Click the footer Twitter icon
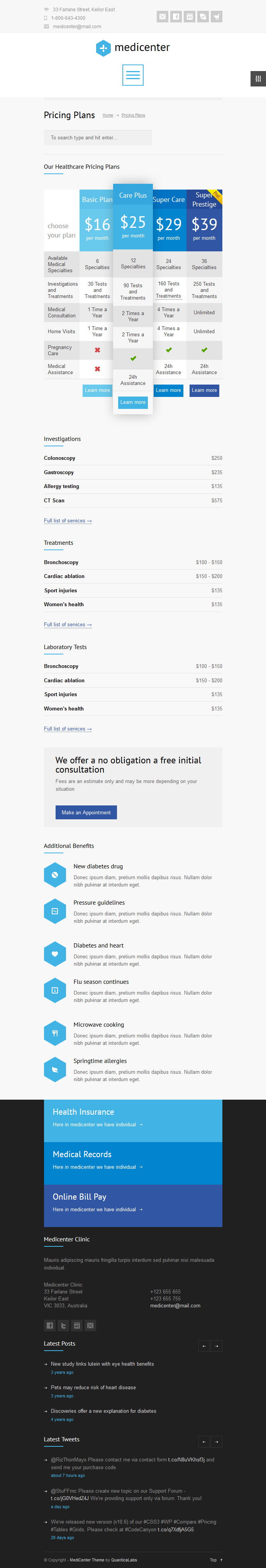The image size is (266, 1568). [x=63, y=1325]
